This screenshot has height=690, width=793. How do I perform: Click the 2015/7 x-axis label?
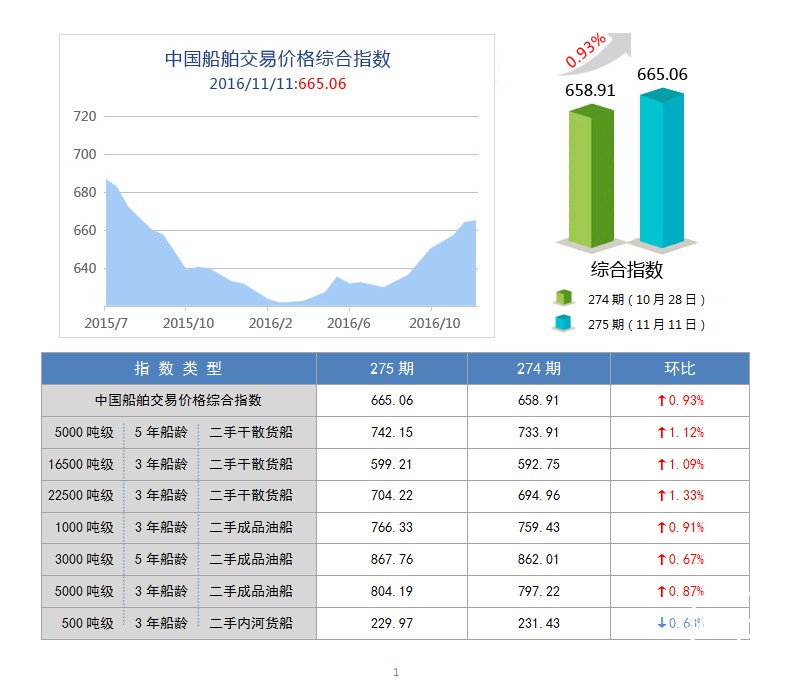(106, 323)
